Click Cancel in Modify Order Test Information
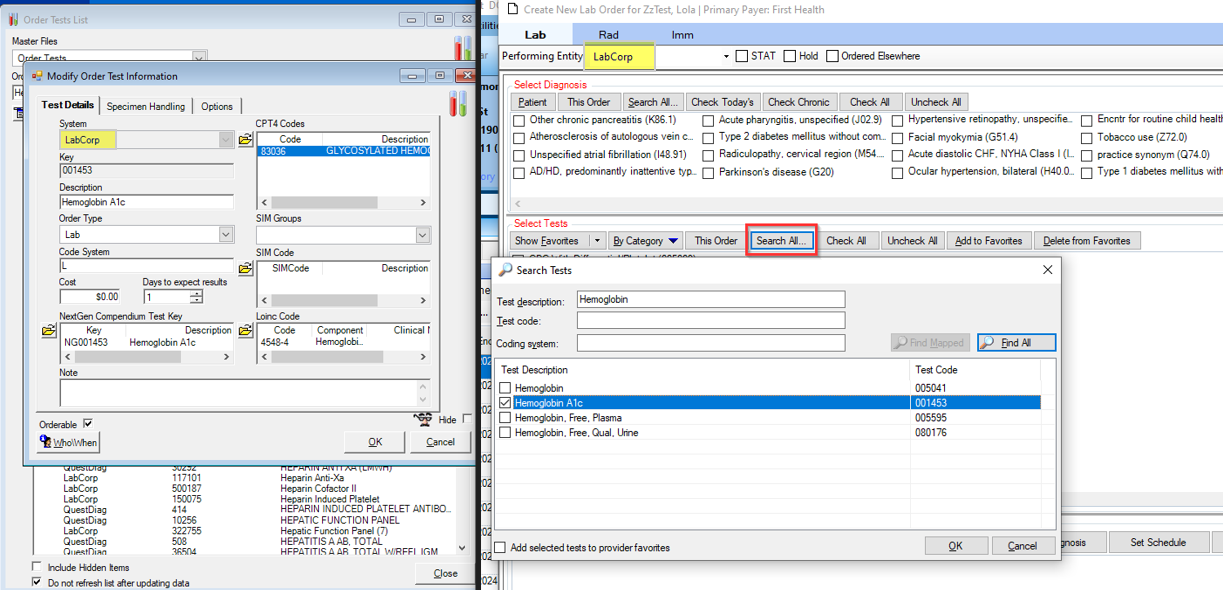Screen dimensions: 1223x590 click(x=440, y=441)
